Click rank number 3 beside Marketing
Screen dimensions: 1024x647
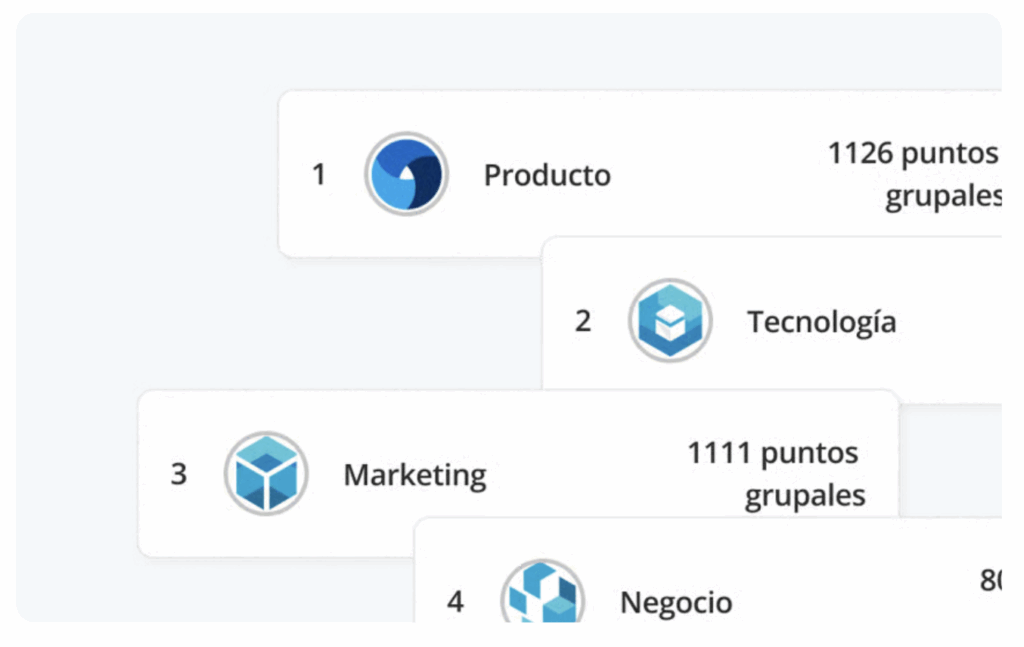[x=179, y=474]
